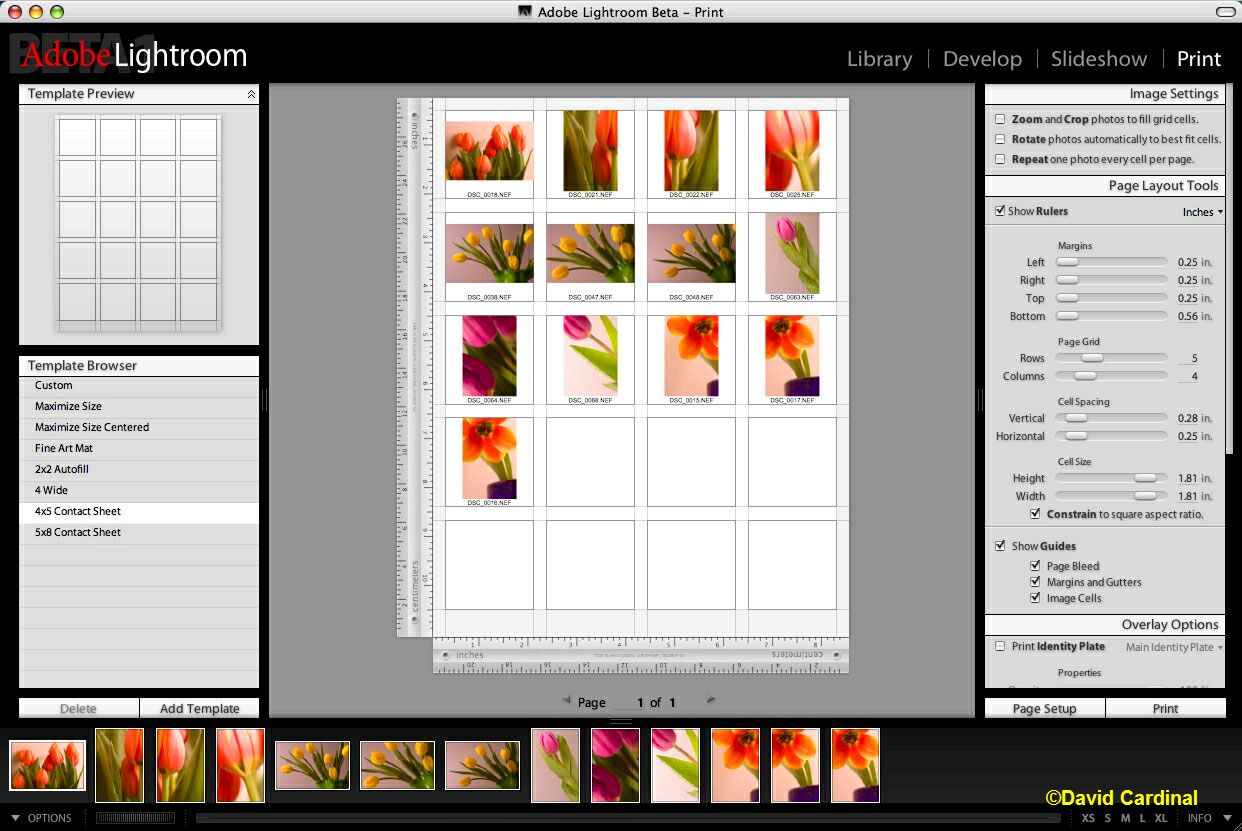Click the filmstrip divider grip handle
Viewport: 1242px width, 831px height.
pyautogui.click(x=621, y=721)
